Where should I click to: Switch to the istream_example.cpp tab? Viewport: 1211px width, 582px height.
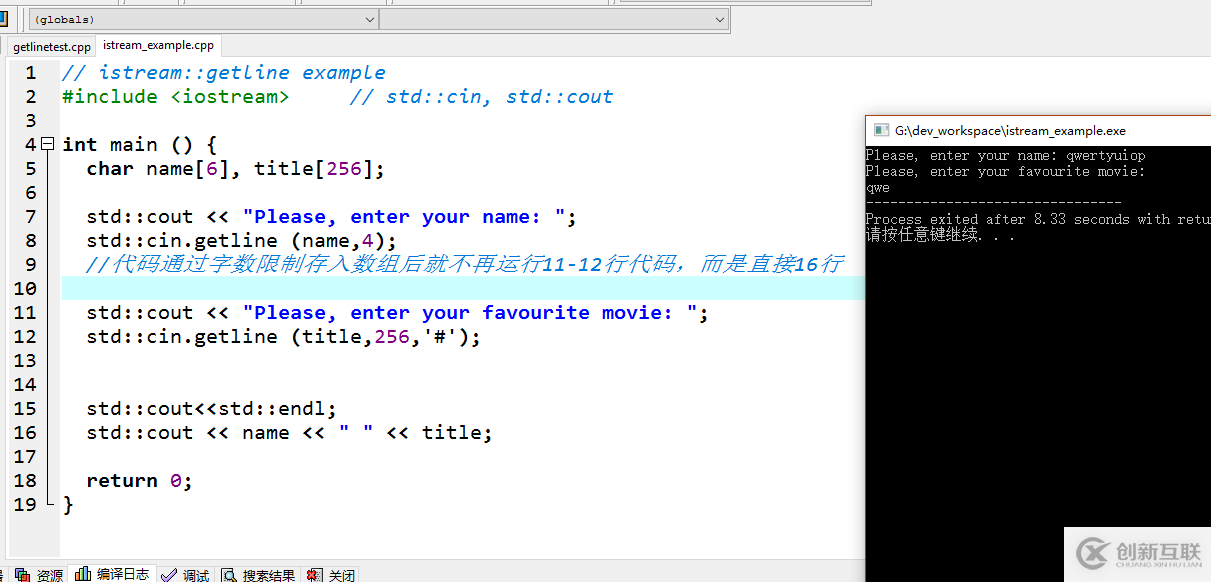pos(157,45)
